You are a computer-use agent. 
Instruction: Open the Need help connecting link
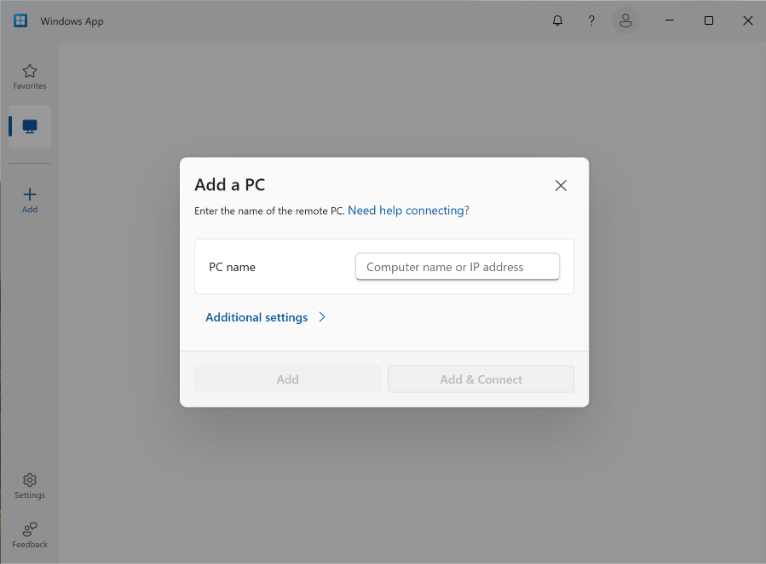pyautogui.click(x=408, y=210)
